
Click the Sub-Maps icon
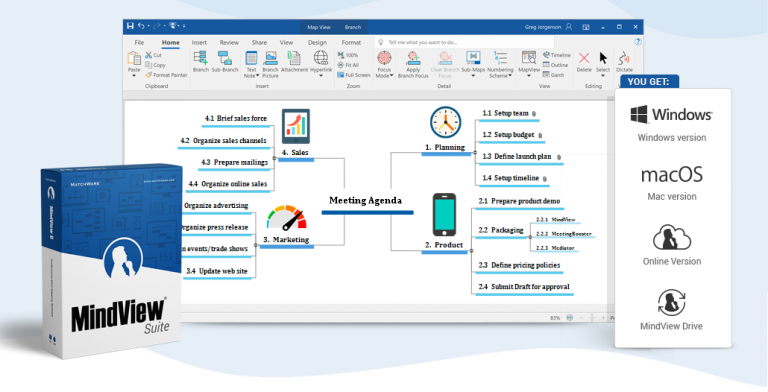click(473, 58)
